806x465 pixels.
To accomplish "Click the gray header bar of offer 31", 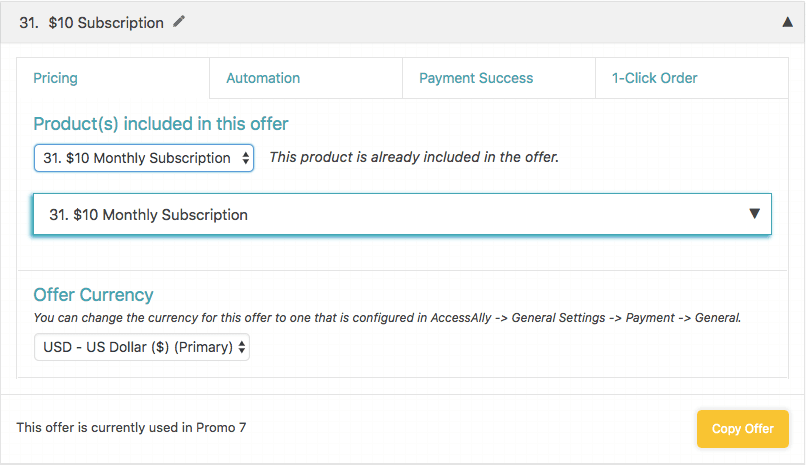I will (x=402, y=22).
